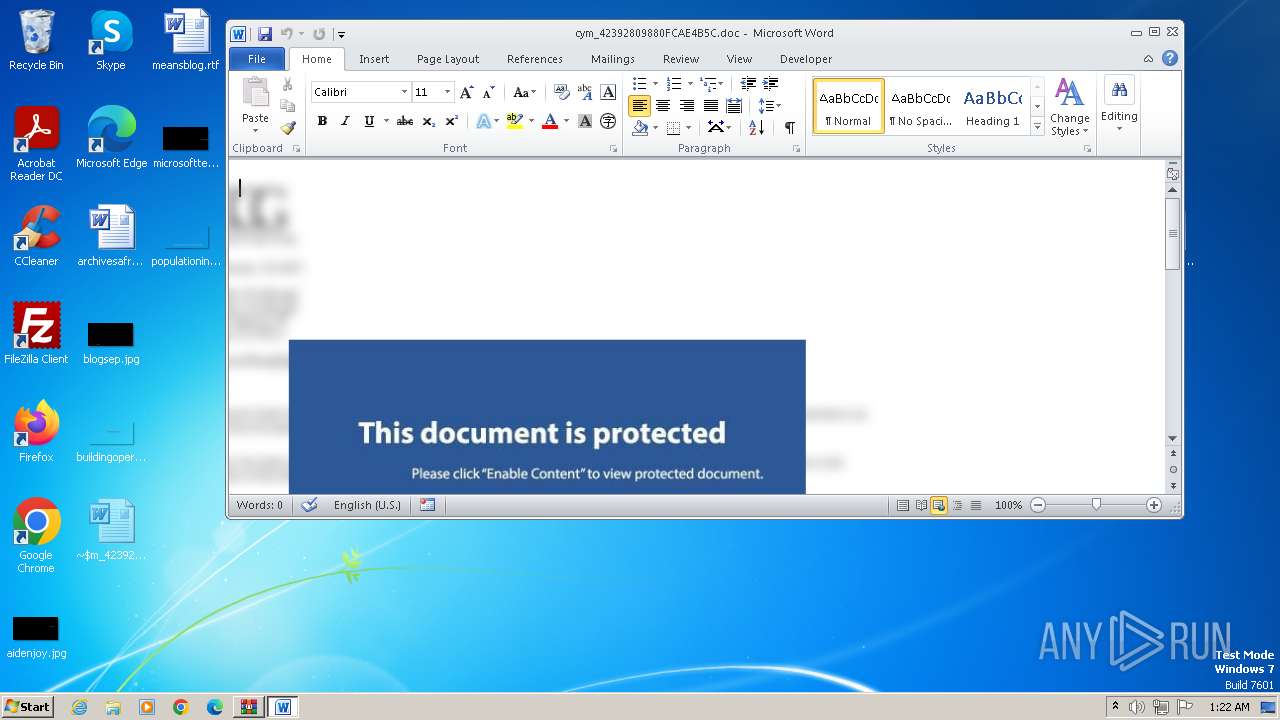Image resolution: width=1280 pixels, height=720 pixels.
Task: Click the Phonetic Guide icon
Action: pyautogui.click(x=585, y=92)
